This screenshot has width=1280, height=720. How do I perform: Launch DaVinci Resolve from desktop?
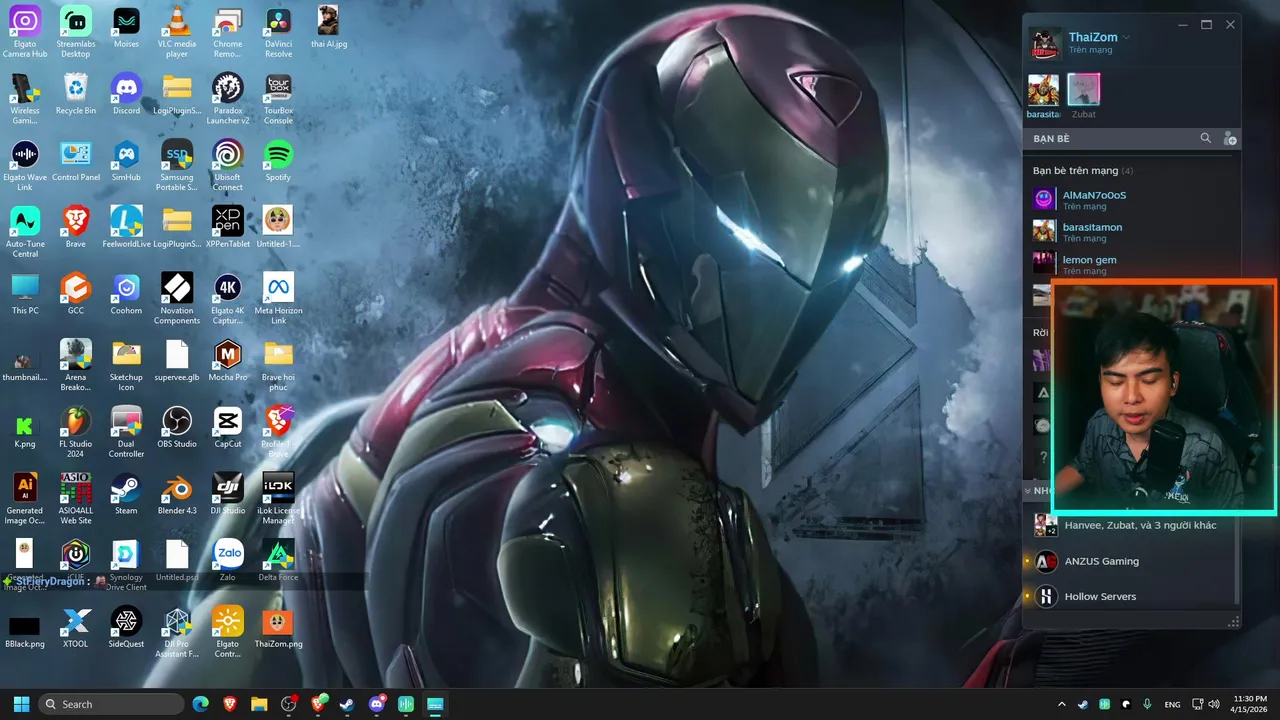click(278, 31)
